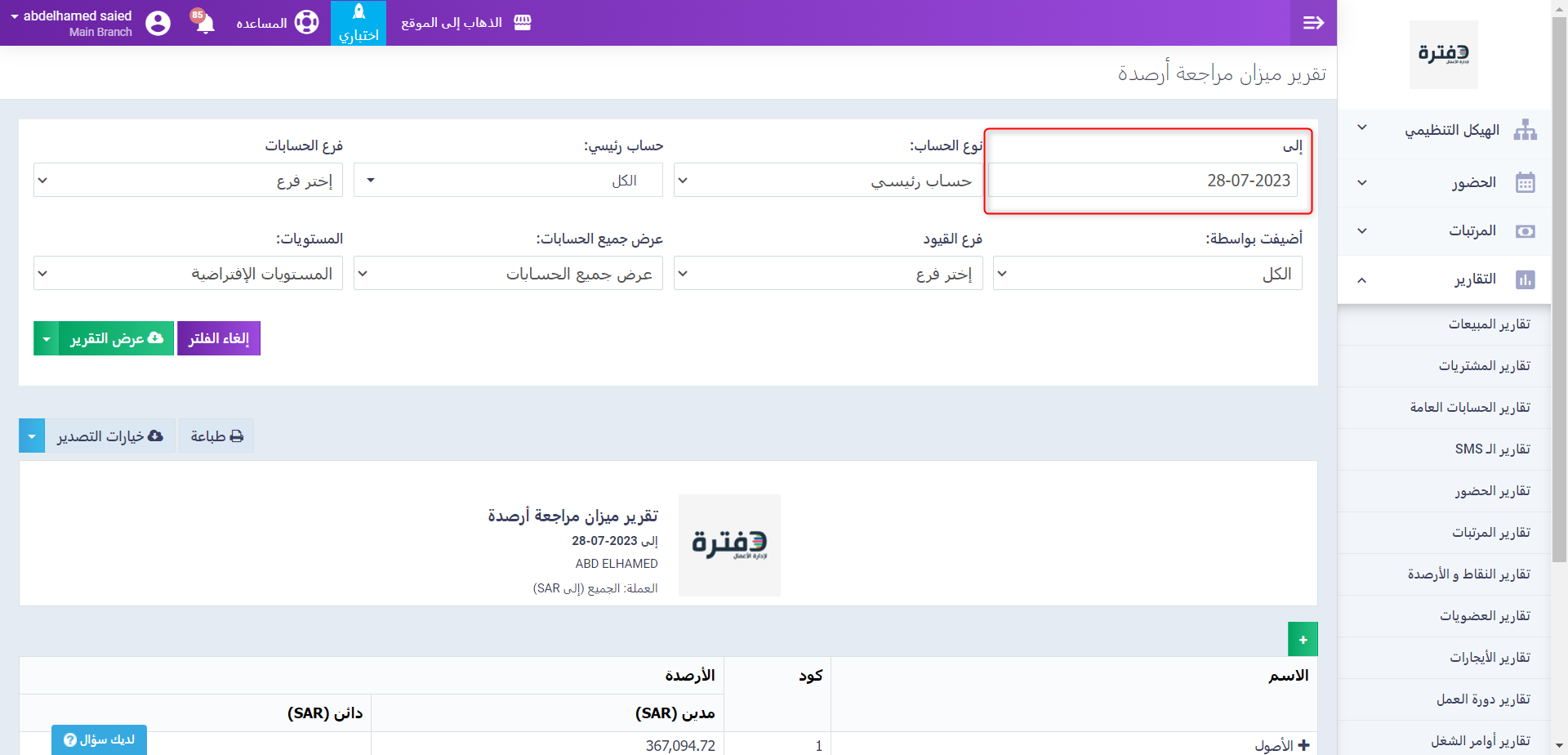Image resolution: width=1568 pixels, height=755 pixels.
Task: Open the abdelhamed saied user menu
Action: (x=71, y=23)
